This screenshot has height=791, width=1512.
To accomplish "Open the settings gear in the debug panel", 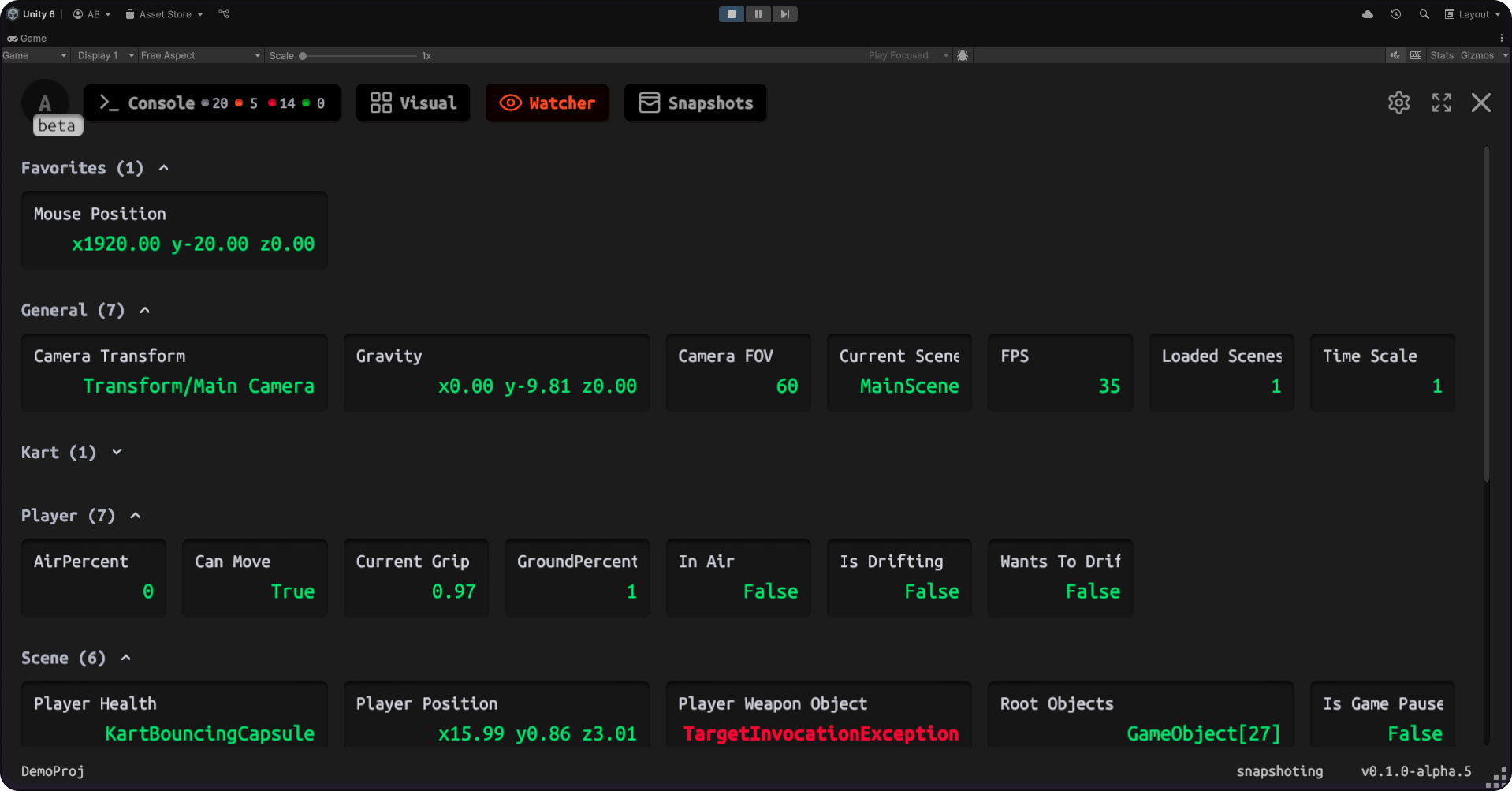I will 1398,103.
